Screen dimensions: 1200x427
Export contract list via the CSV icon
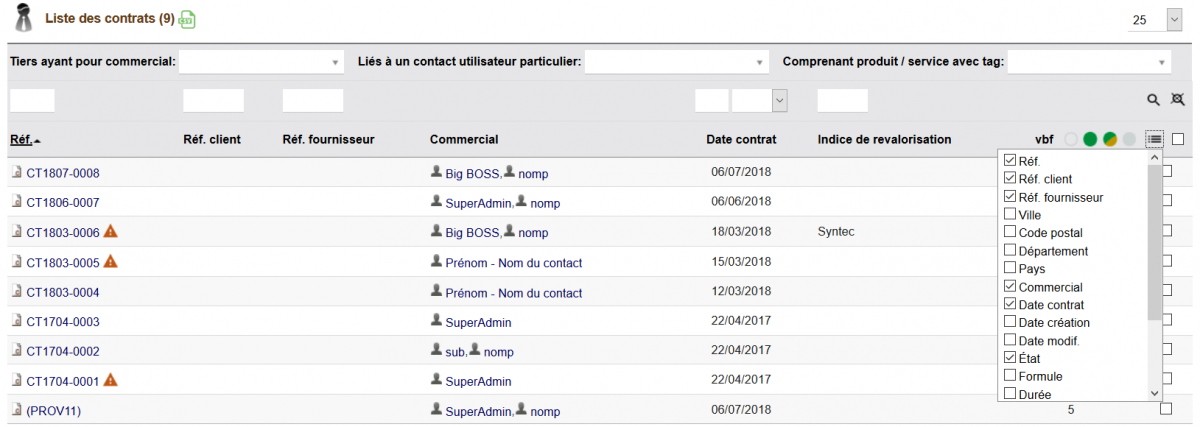187,20
